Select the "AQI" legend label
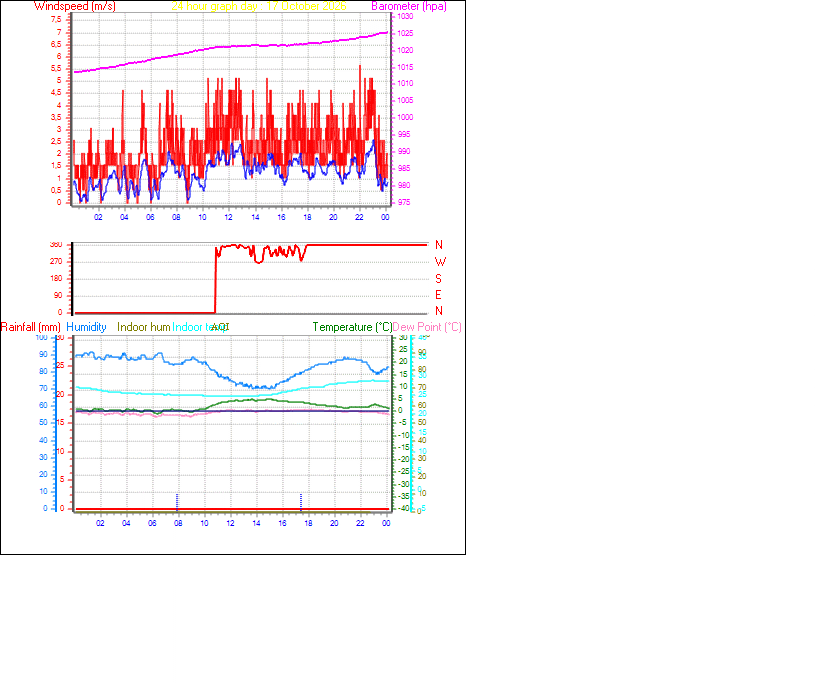This screenshot has height=683, width=816. (221, 327)
